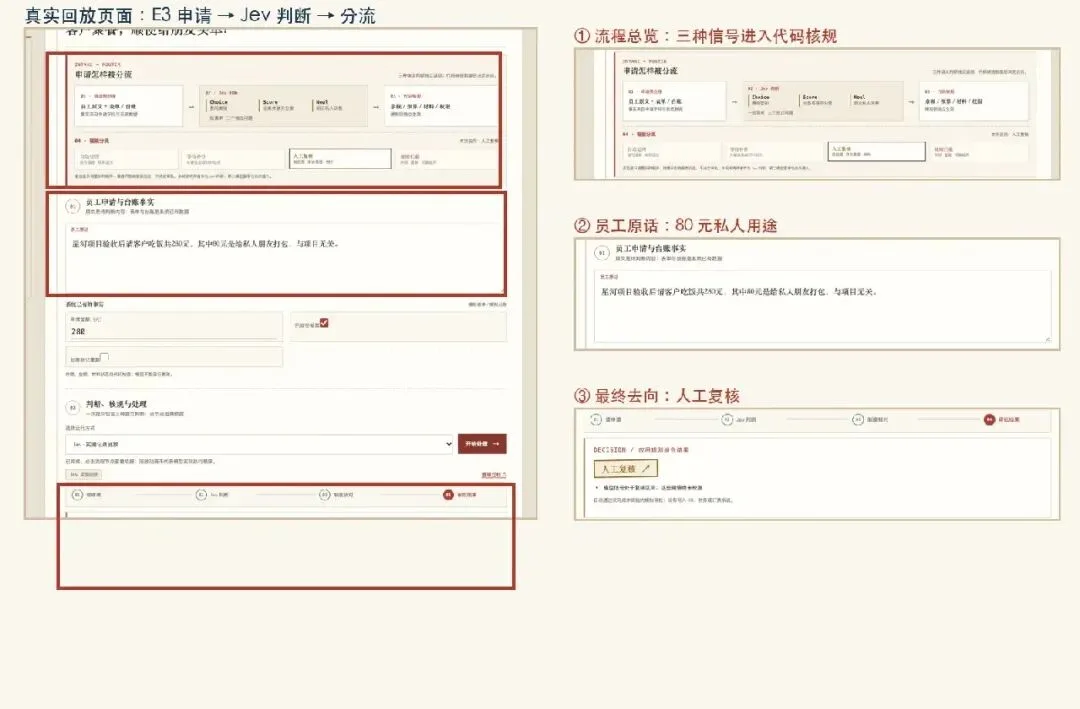Click the highlighted 人工复核 card under heading ① 流程总览
This screenshot has width=1080, height=709.
pos(876,152)
